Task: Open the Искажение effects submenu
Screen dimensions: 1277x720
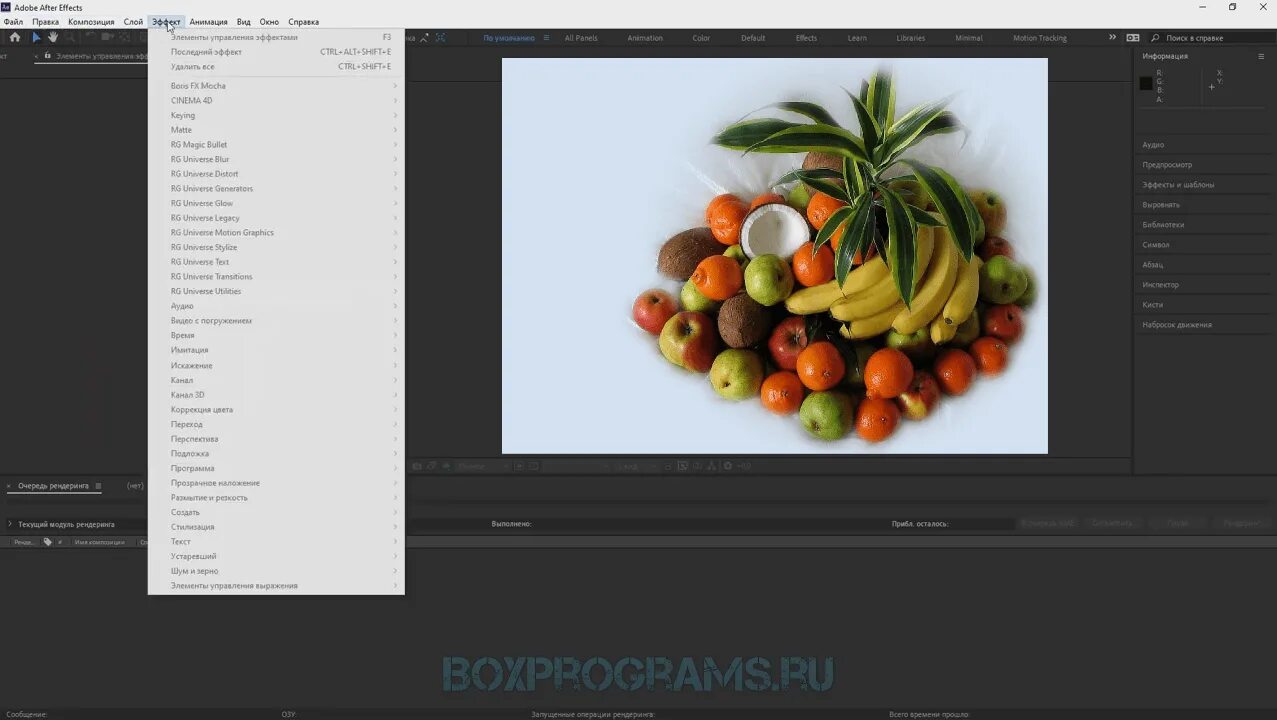Action: pos(276,365)
